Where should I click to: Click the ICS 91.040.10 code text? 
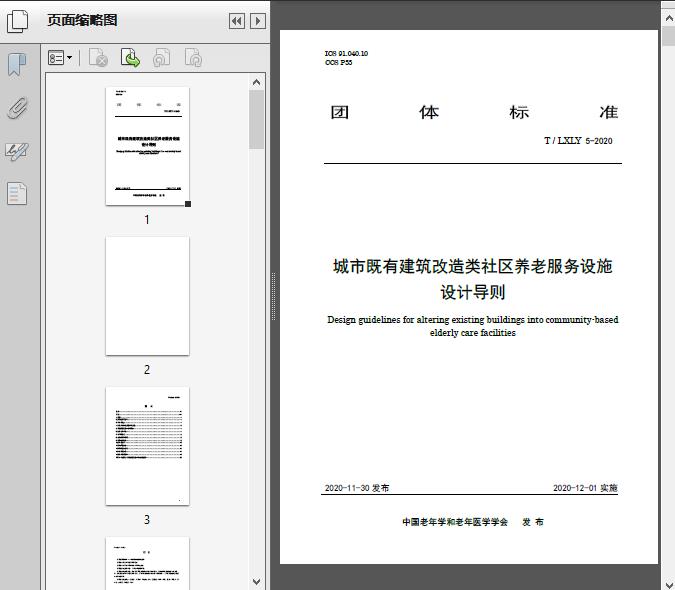click(346, 53)
